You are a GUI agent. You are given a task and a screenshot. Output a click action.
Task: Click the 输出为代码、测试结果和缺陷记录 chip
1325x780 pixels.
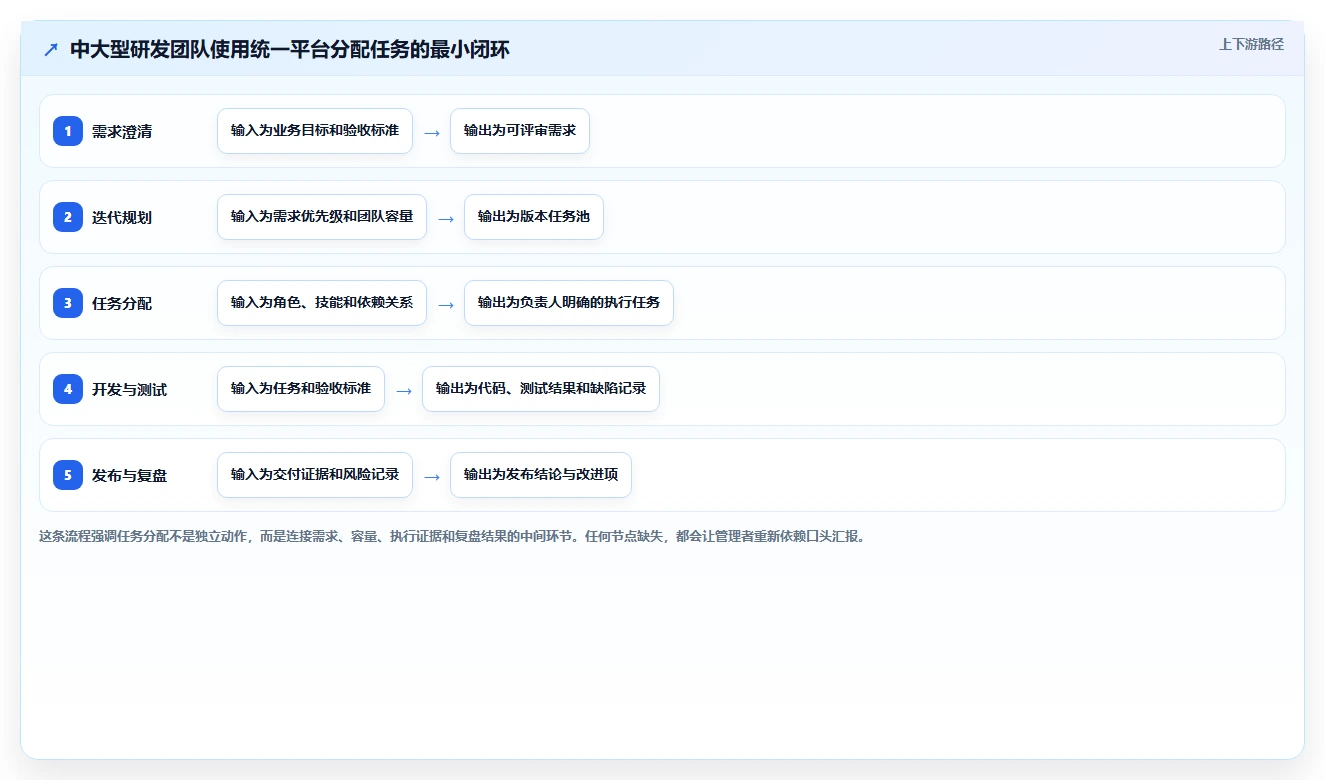[541, 389]
